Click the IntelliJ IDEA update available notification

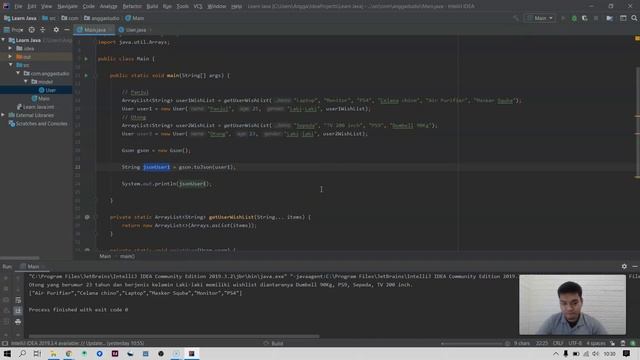77,343
